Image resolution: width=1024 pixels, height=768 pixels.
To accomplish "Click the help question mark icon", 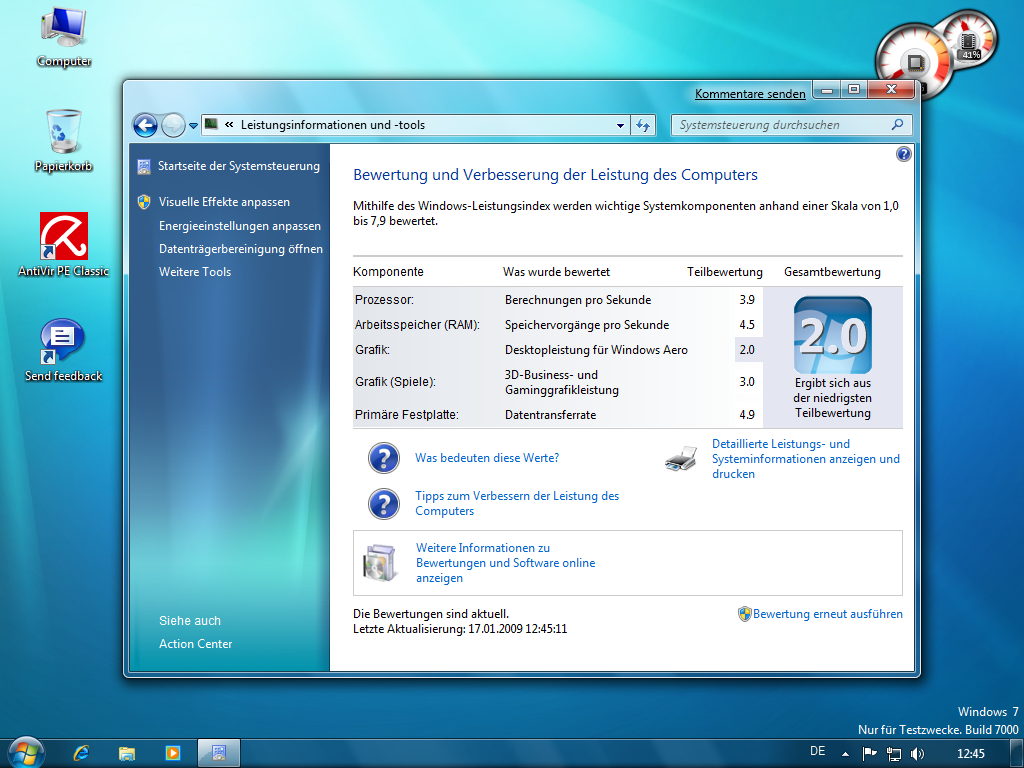I will click(x=904, y=154).
